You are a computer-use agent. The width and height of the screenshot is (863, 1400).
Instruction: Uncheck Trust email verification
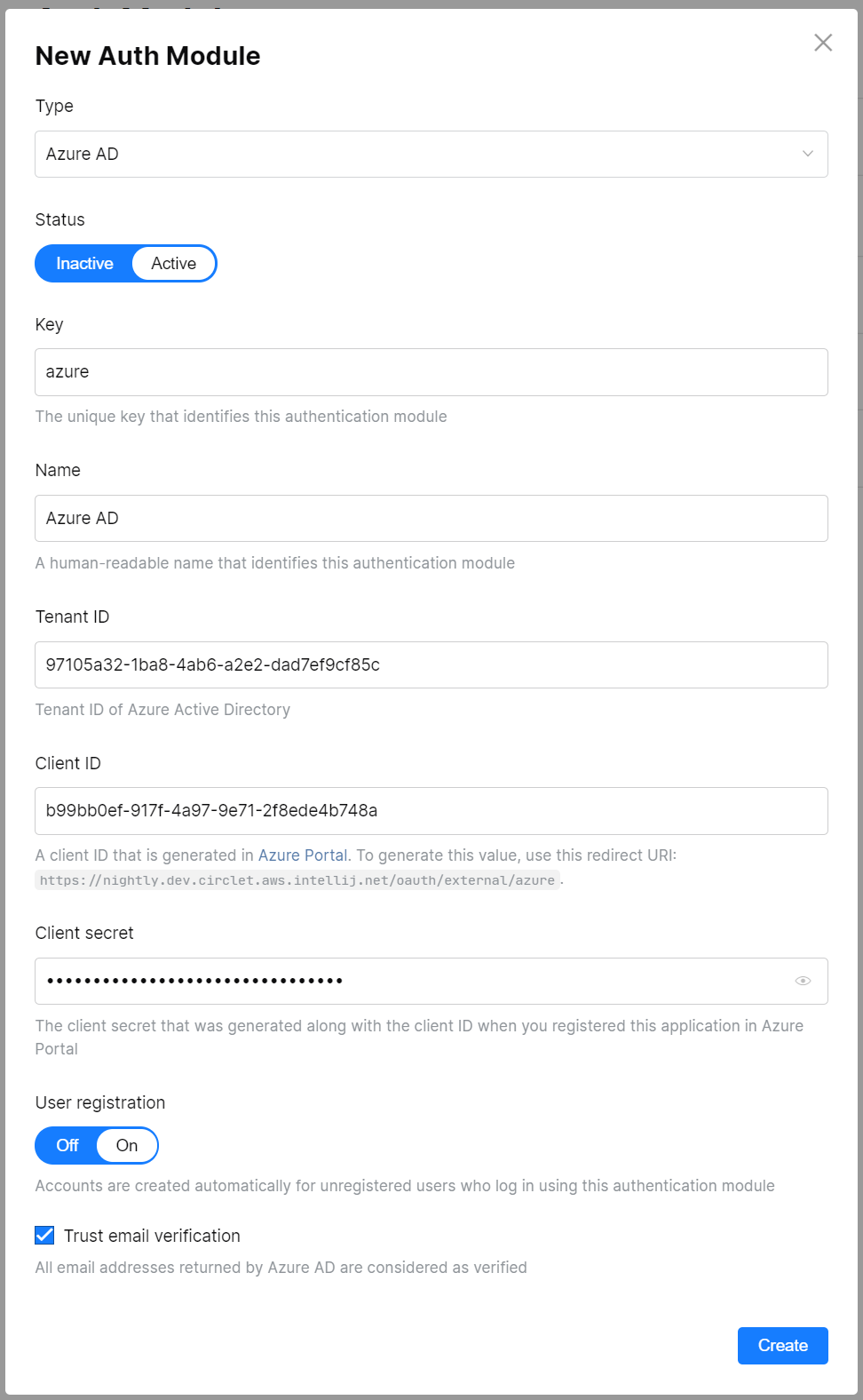click(x=44, y=1235)
